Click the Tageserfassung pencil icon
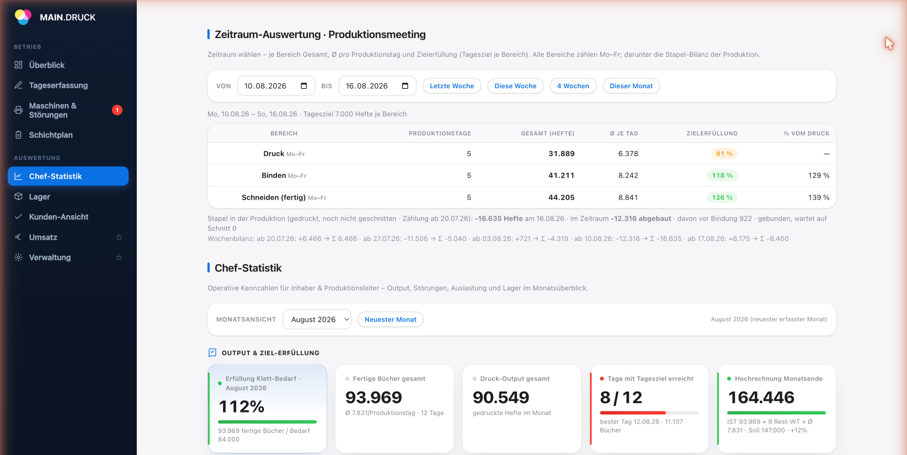Image resolution: width=907 pixels, height=455 pixels. [19, 86]
